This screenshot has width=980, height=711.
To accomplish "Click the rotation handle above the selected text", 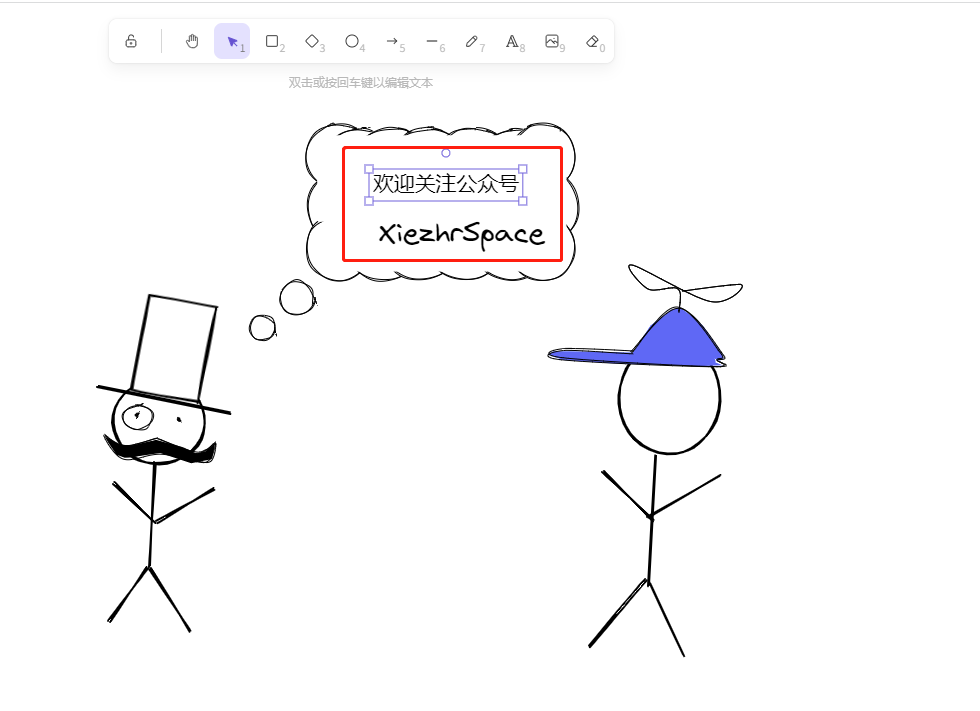I will [x=446, y=152].
